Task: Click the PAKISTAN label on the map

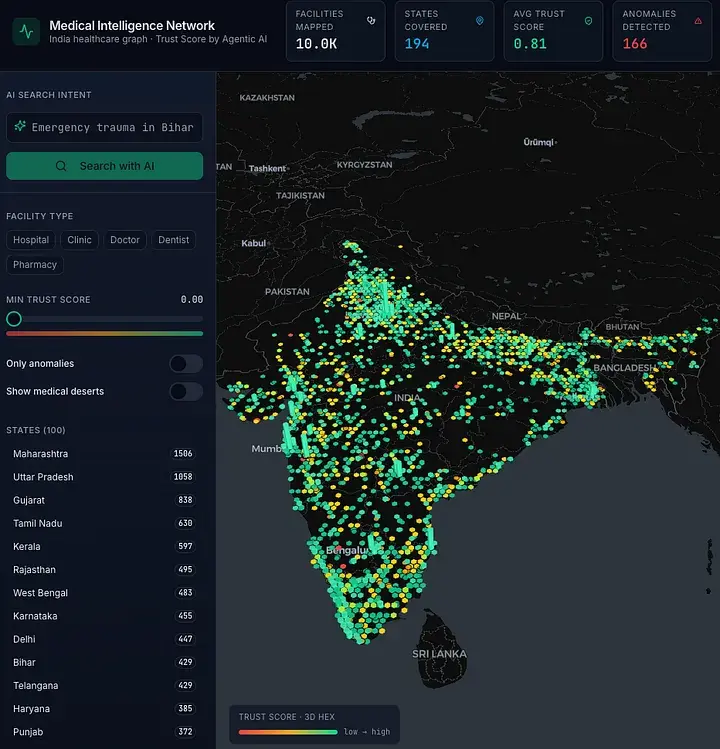Action: pos(287,291)
